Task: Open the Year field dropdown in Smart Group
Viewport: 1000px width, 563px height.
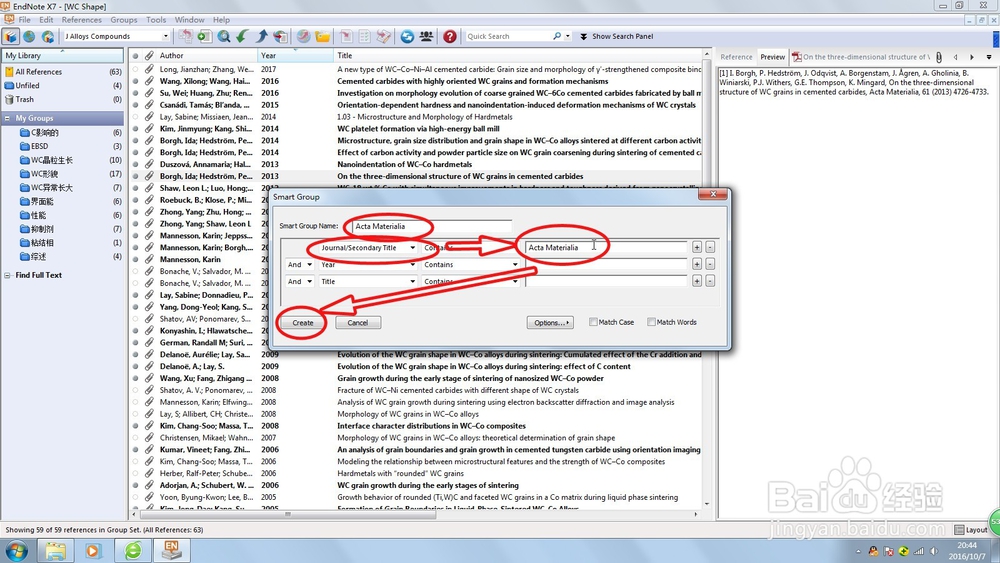Action: 412,265
